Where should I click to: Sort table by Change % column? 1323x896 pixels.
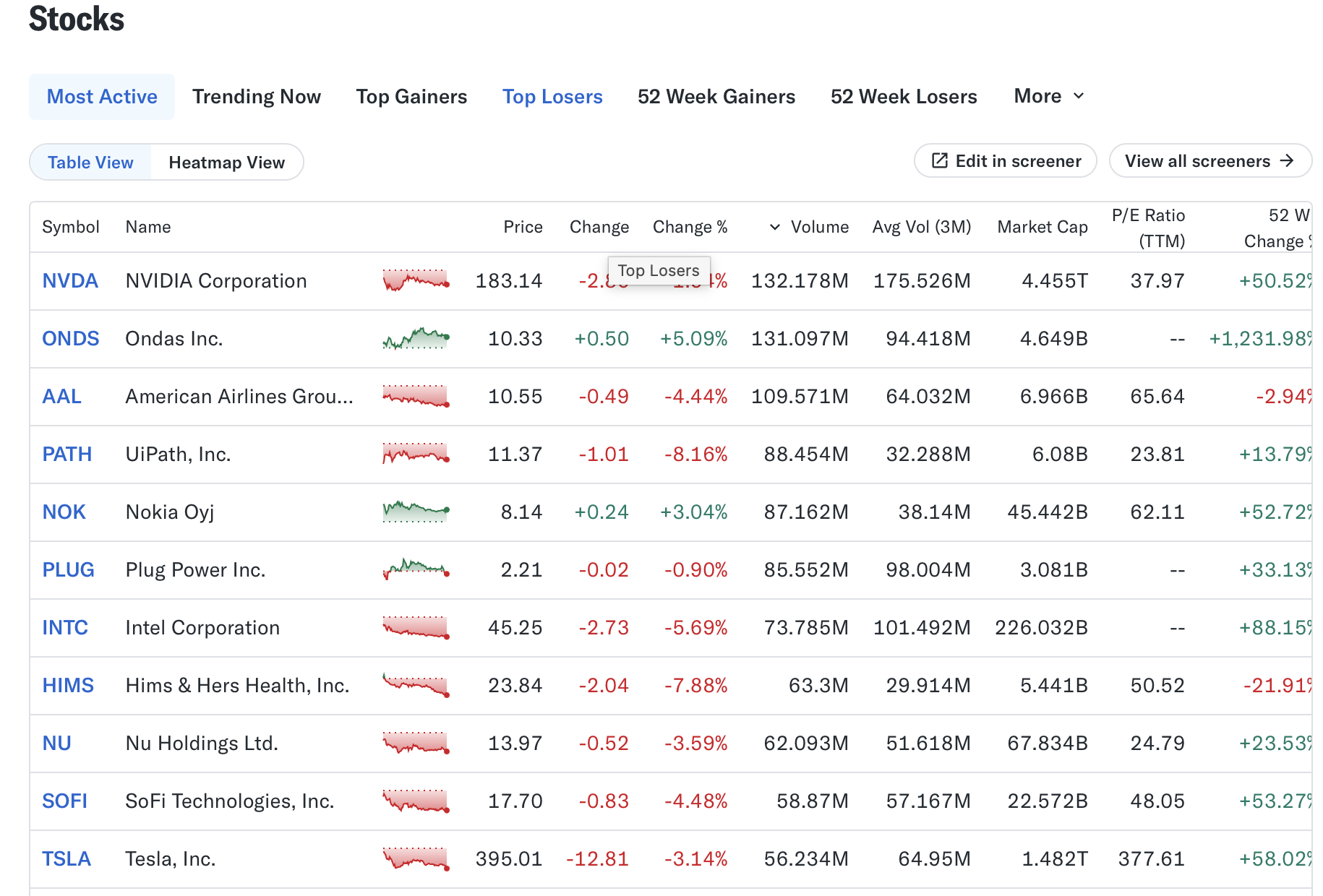(x=690, y=227)
